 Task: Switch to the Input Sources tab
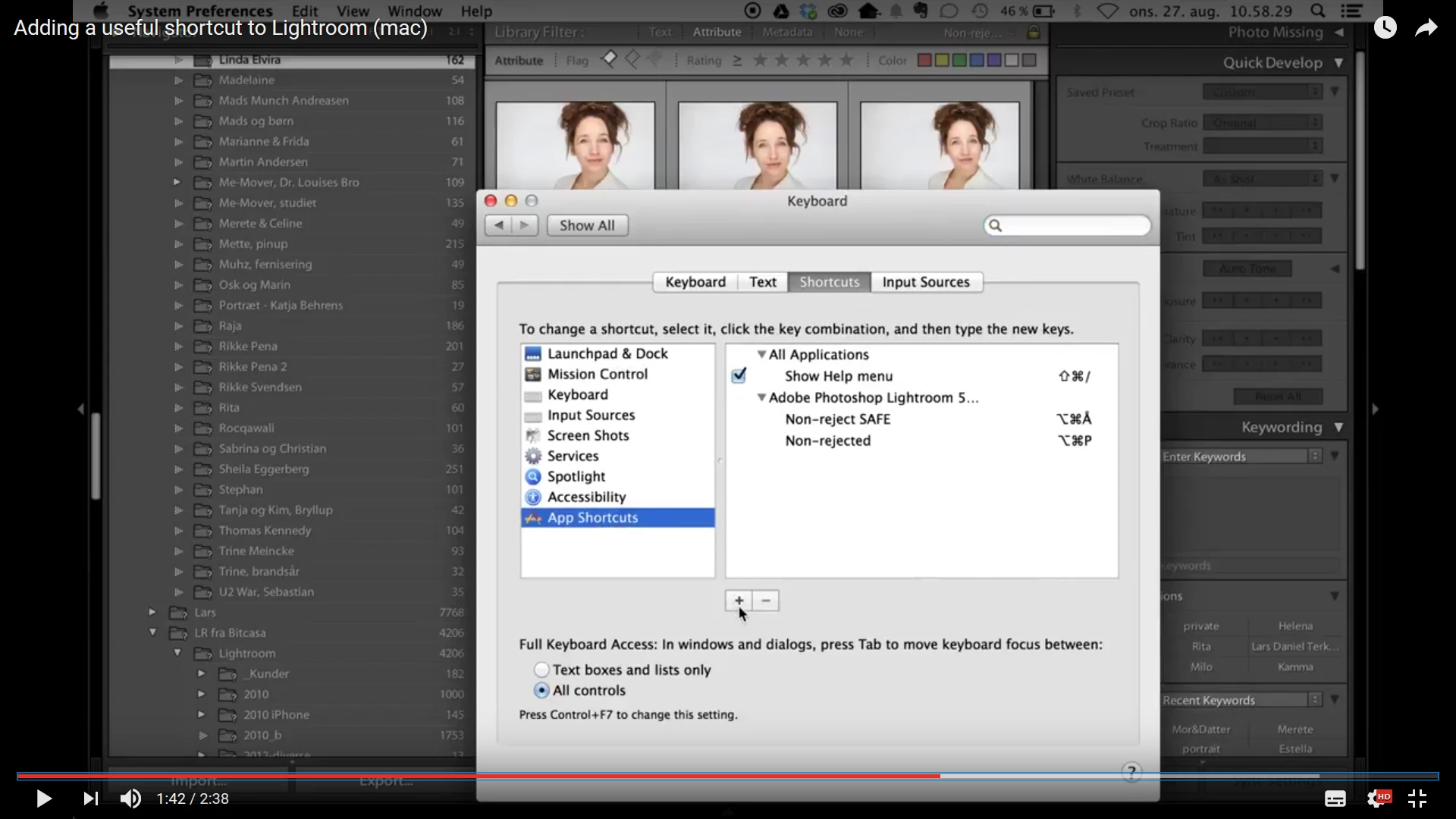(925, 282)
